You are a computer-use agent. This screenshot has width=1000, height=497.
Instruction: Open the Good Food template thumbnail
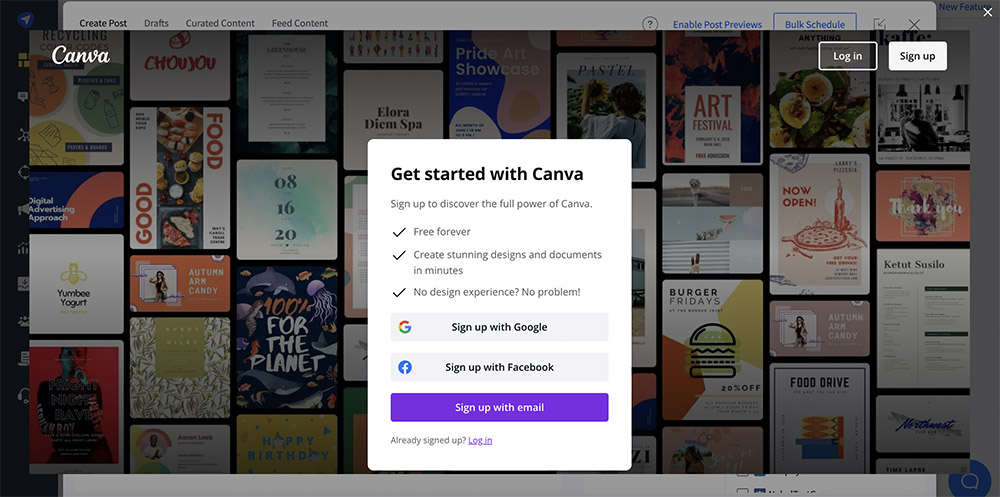[180, 178]
